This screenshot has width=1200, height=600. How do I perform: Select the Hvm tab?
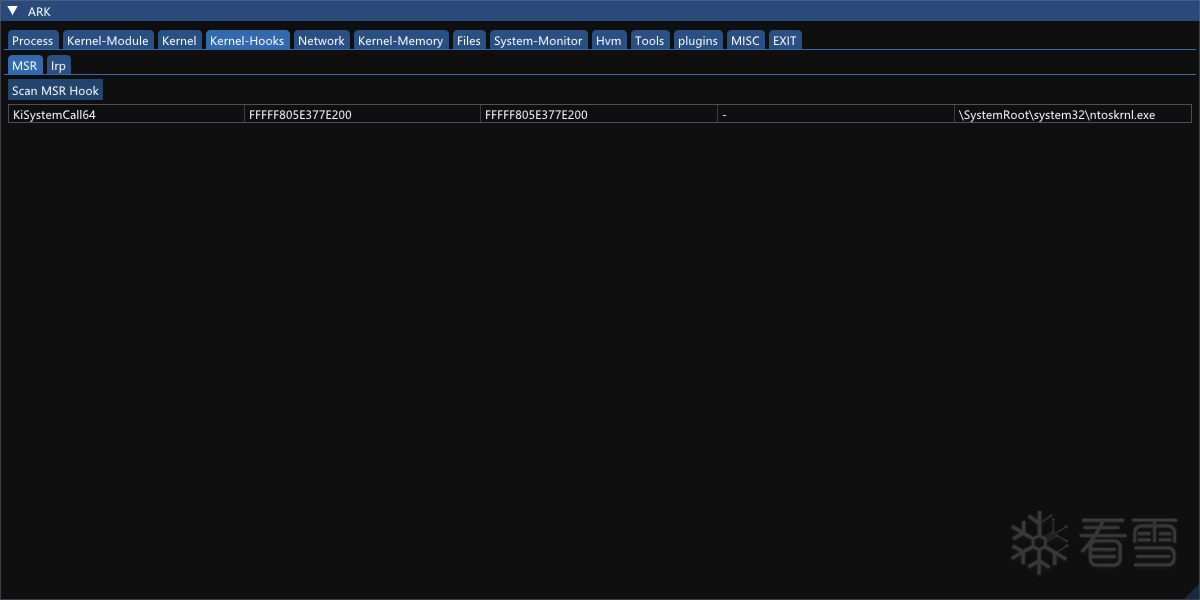coord(609,40)
